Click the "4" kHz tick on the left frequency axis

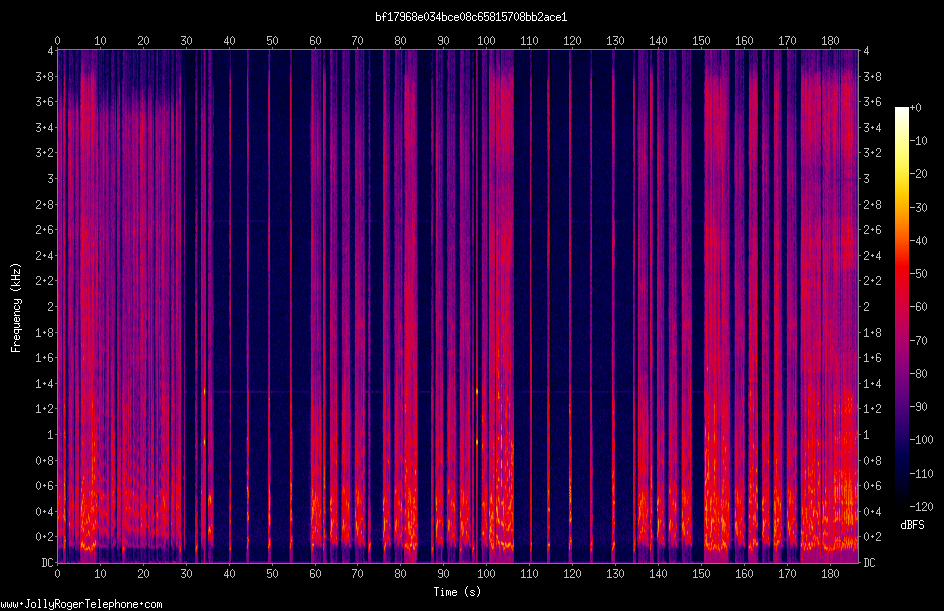(51, 51)
